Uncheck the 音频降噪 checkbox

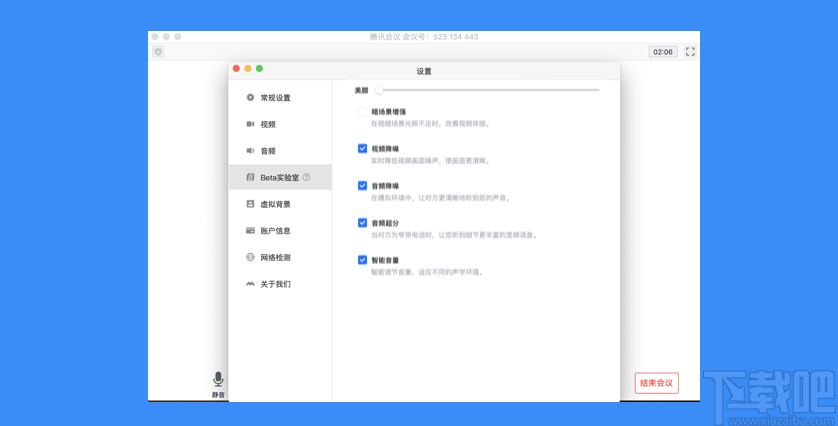[362, 185]
